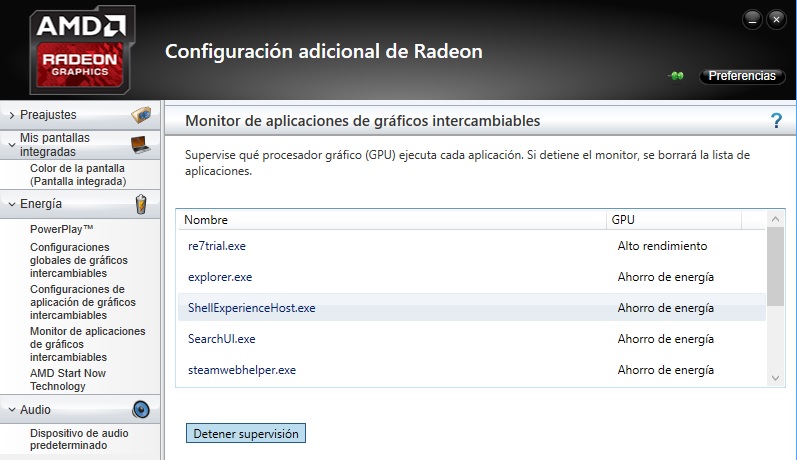Sort the list by GPU column header
The height and width of the screenshot is (460, 797).
(673, 220)
